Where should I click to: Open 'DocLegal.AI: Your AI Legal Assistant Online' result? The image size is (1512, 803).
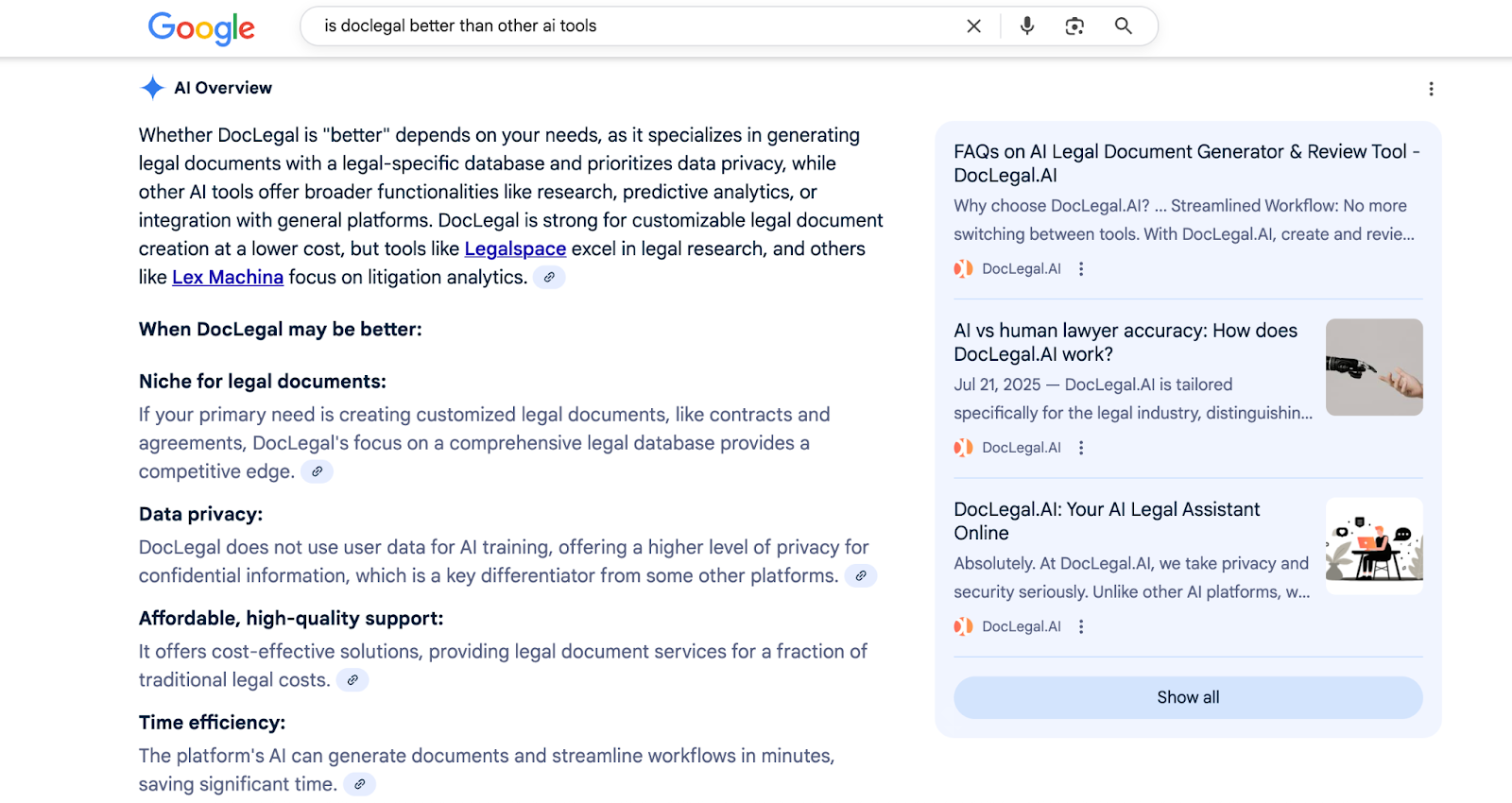pyautogui.click(x=1107, y=521)
